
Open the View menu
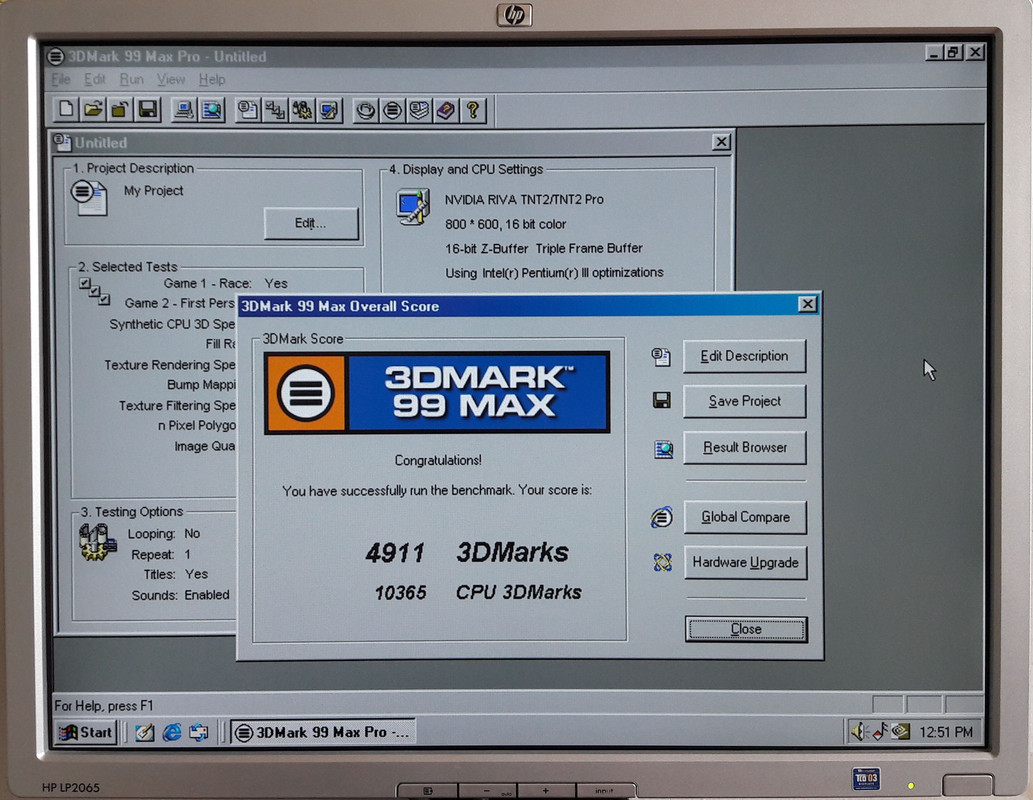point(171,80)
